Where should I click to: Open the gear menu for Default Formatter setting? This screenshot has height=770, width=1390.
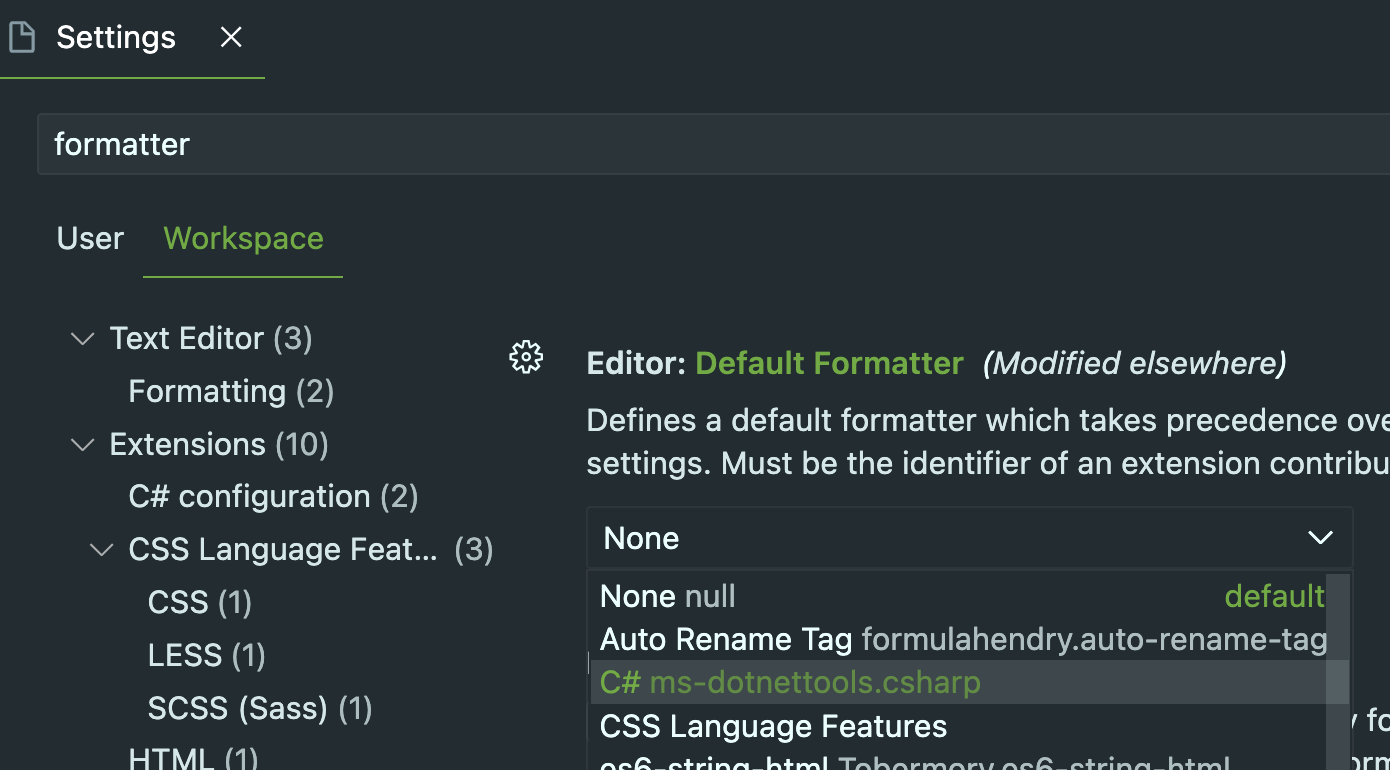pos(526,357)
